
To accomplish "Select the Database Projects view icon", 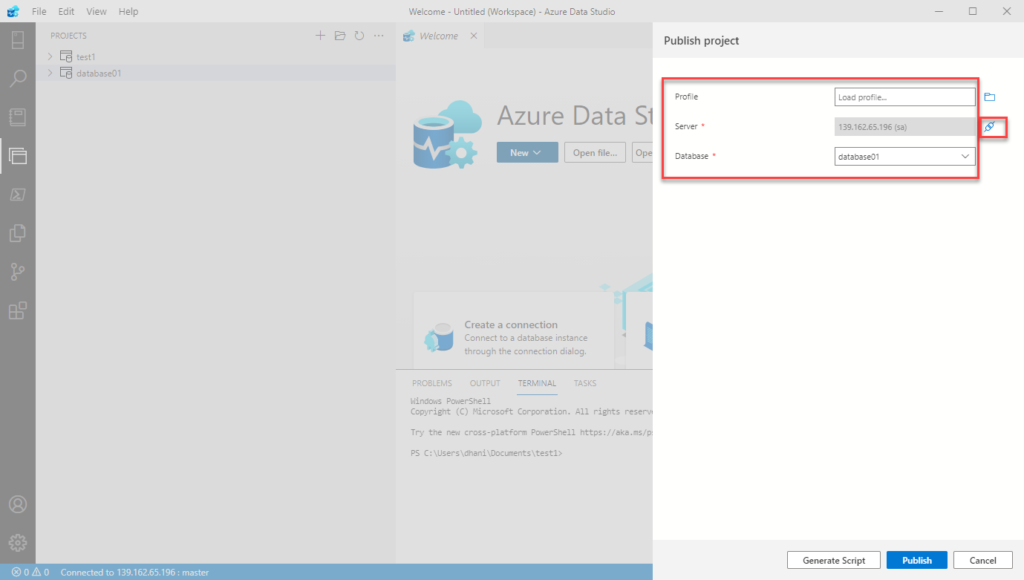I will [x=18, y=155].
